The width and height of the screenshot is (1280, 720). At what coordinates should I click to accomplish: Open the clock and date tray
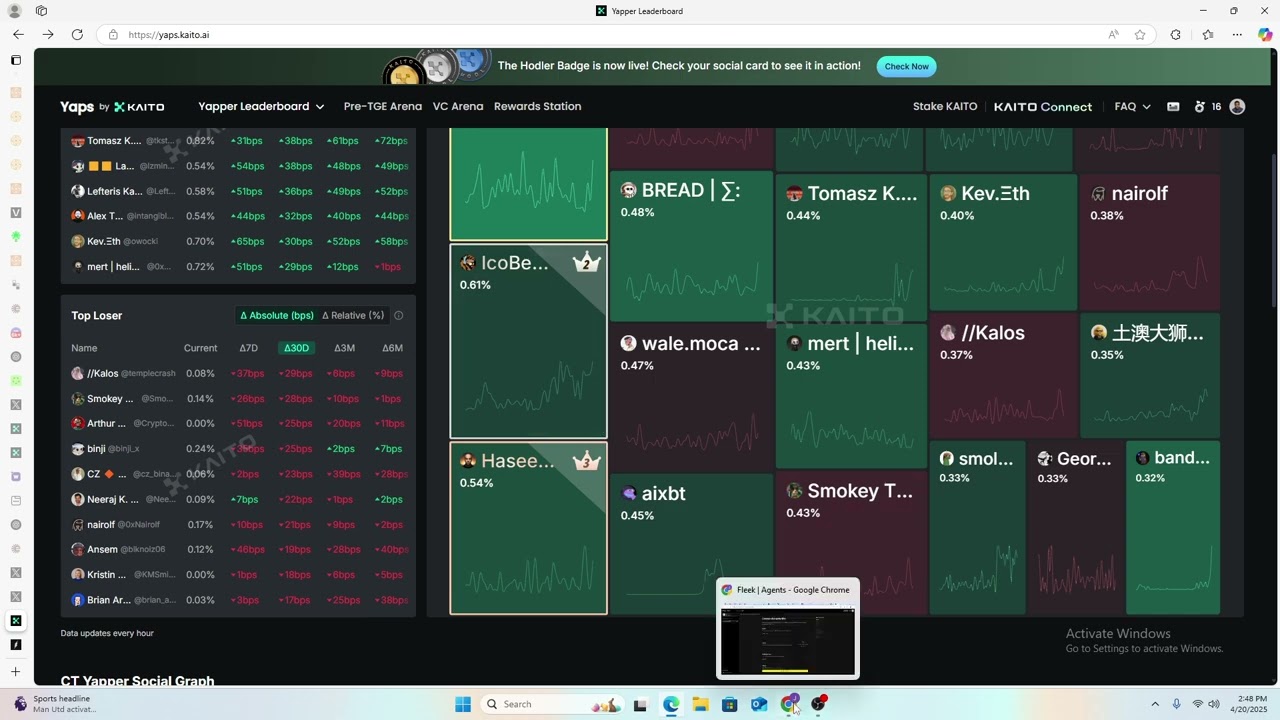[x=1250, y=704]
